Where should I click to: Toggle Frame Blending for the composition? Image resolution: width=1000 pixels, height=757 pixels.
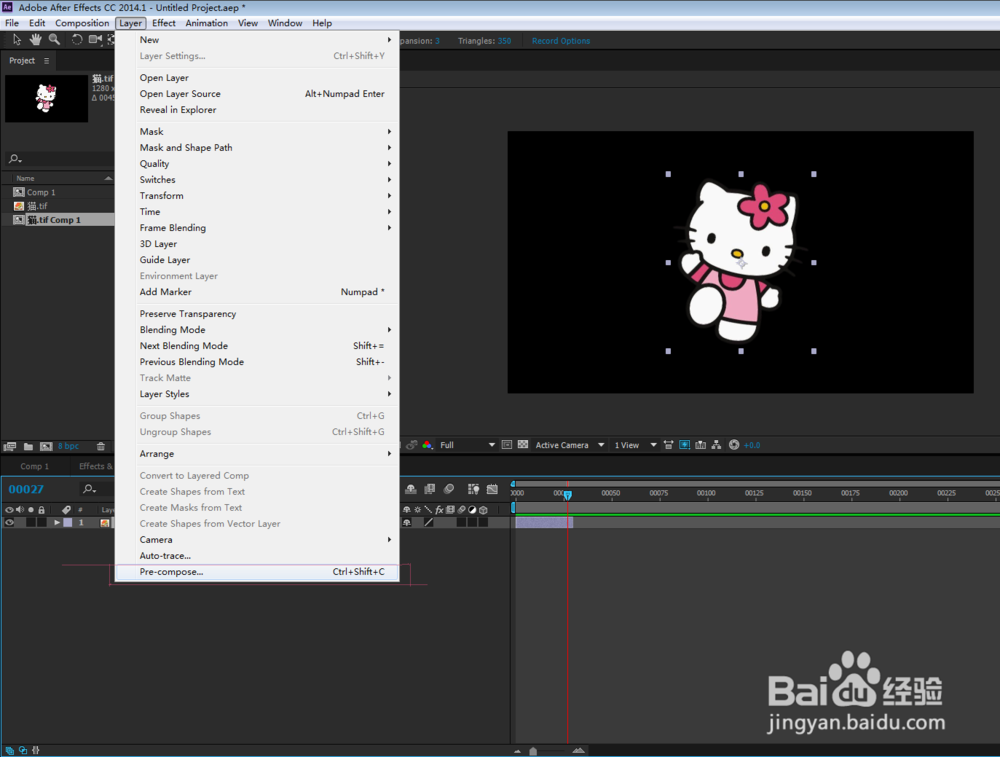click(430, 489)
